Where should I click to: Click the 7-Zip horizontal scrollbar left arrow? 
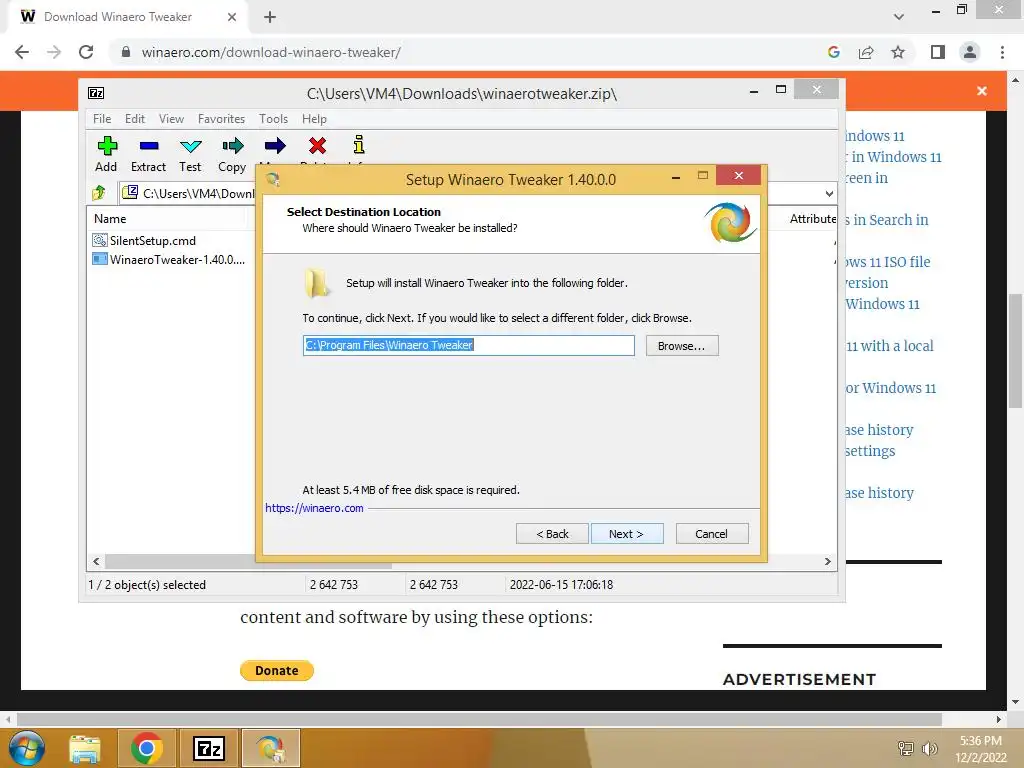pyautogui.click(x=97, y=562)
